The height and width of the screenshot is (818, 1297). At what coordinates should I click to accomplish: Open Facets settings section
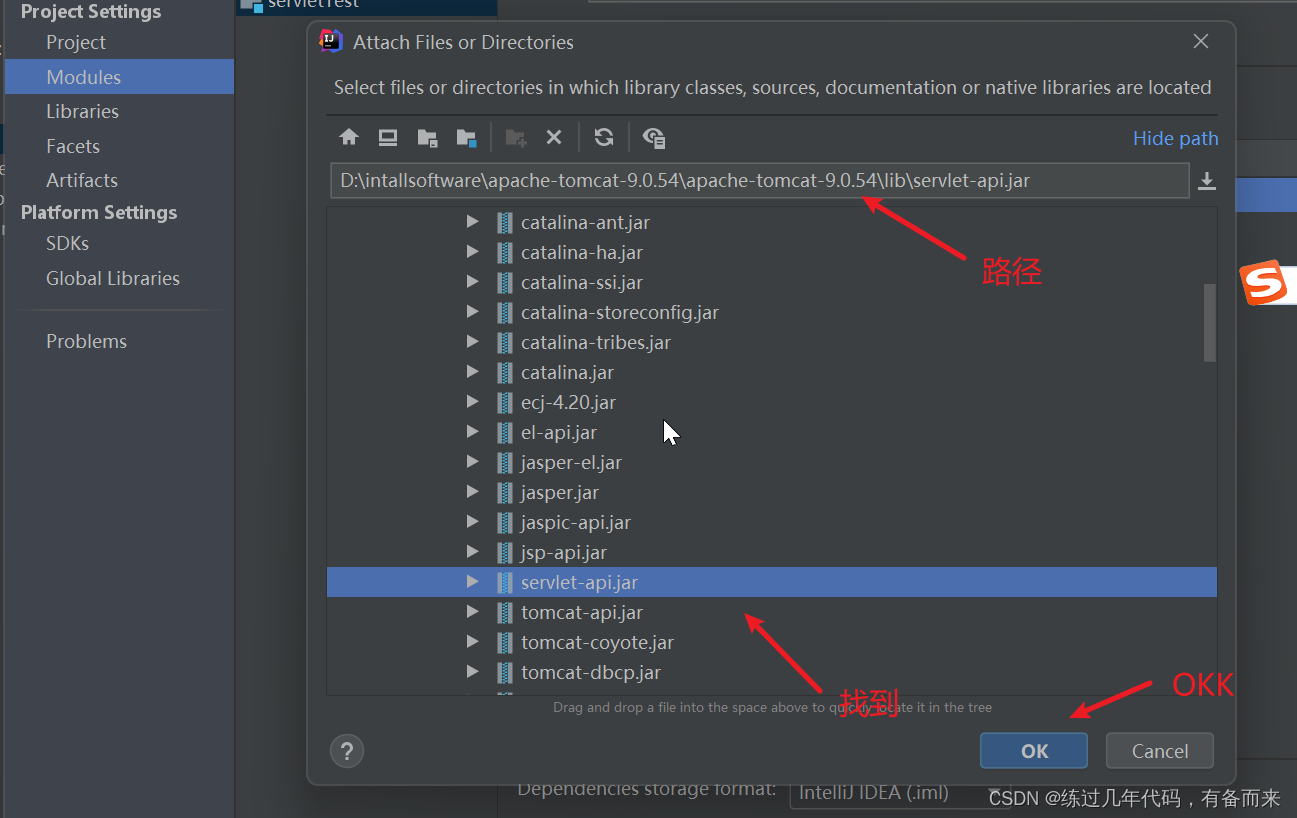73,146
